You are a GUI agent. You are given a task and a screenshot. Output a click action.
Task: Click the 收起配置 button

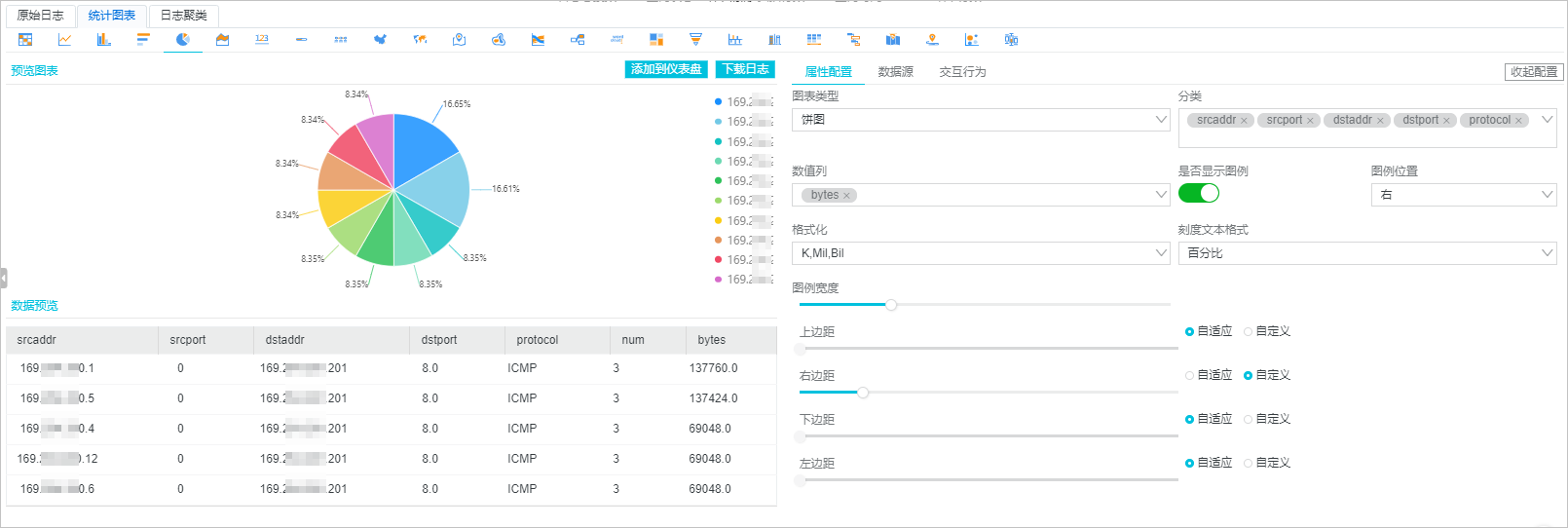(1534, 72)
